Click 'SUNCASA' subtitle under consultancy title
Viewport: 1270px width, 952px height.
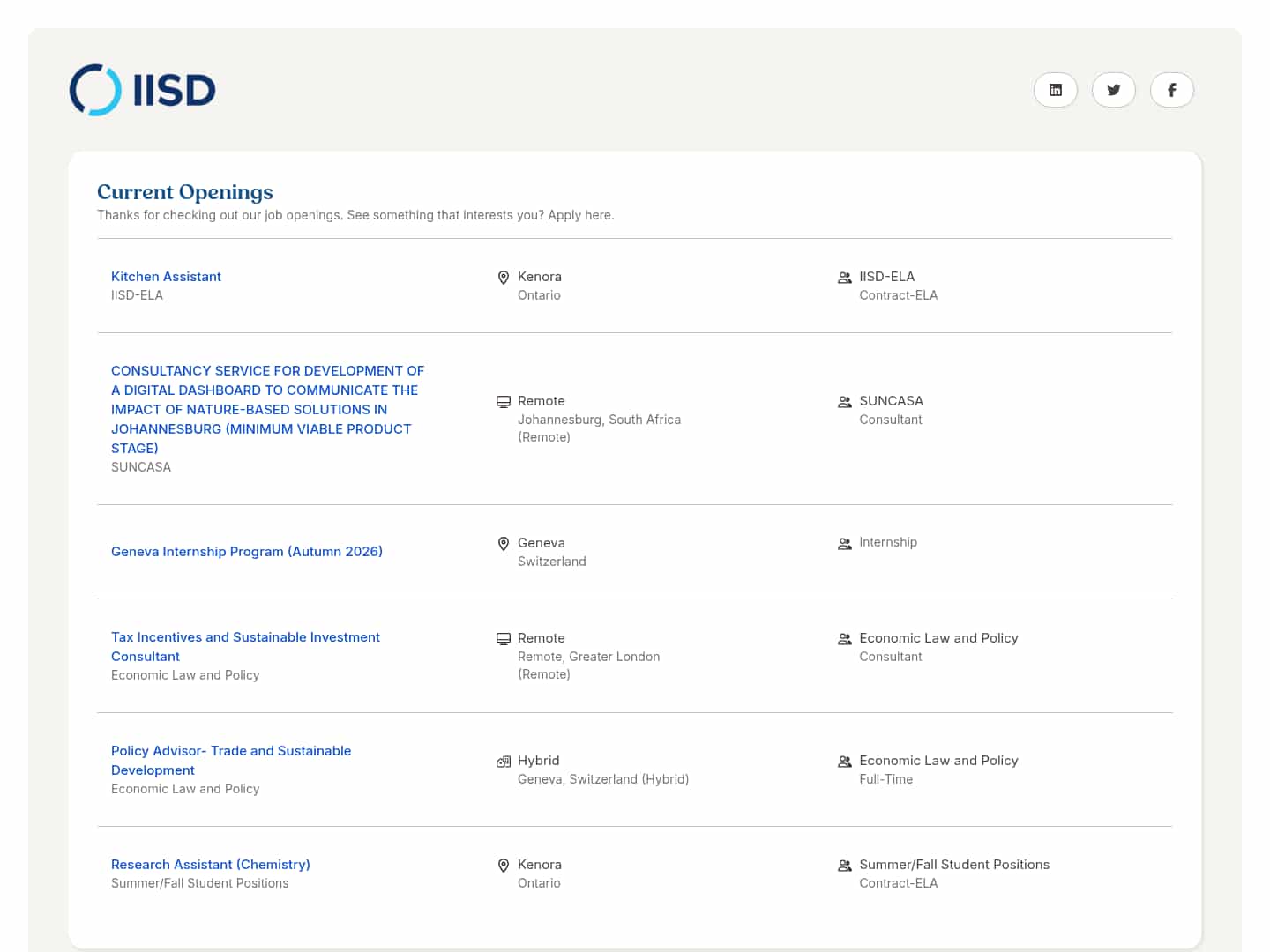141,467
